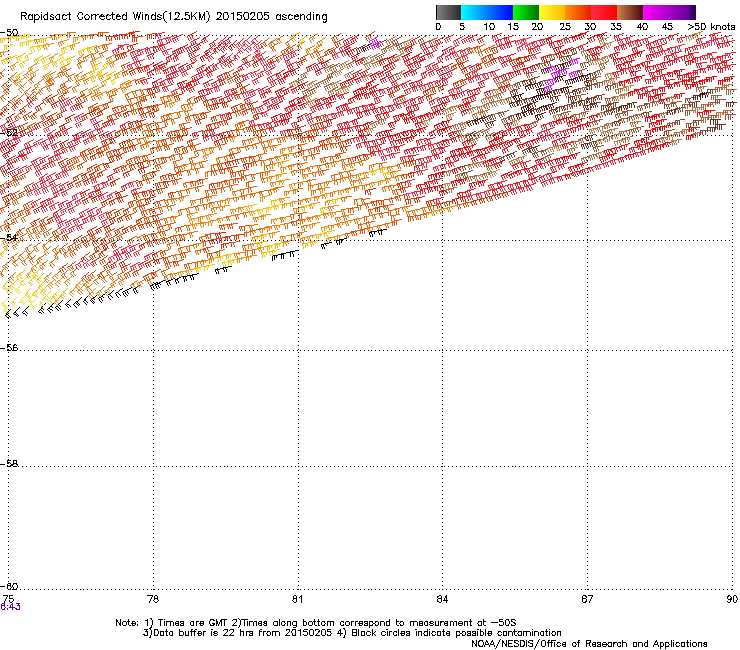
Task: Click the 87 longitude axis label
Action: click(x=587, y=599)
